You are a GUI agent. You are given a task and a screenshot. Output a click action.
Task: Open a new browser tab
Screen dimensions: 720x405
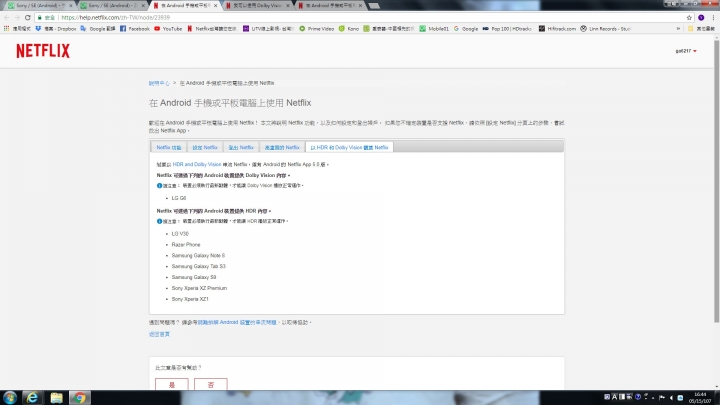374,6
